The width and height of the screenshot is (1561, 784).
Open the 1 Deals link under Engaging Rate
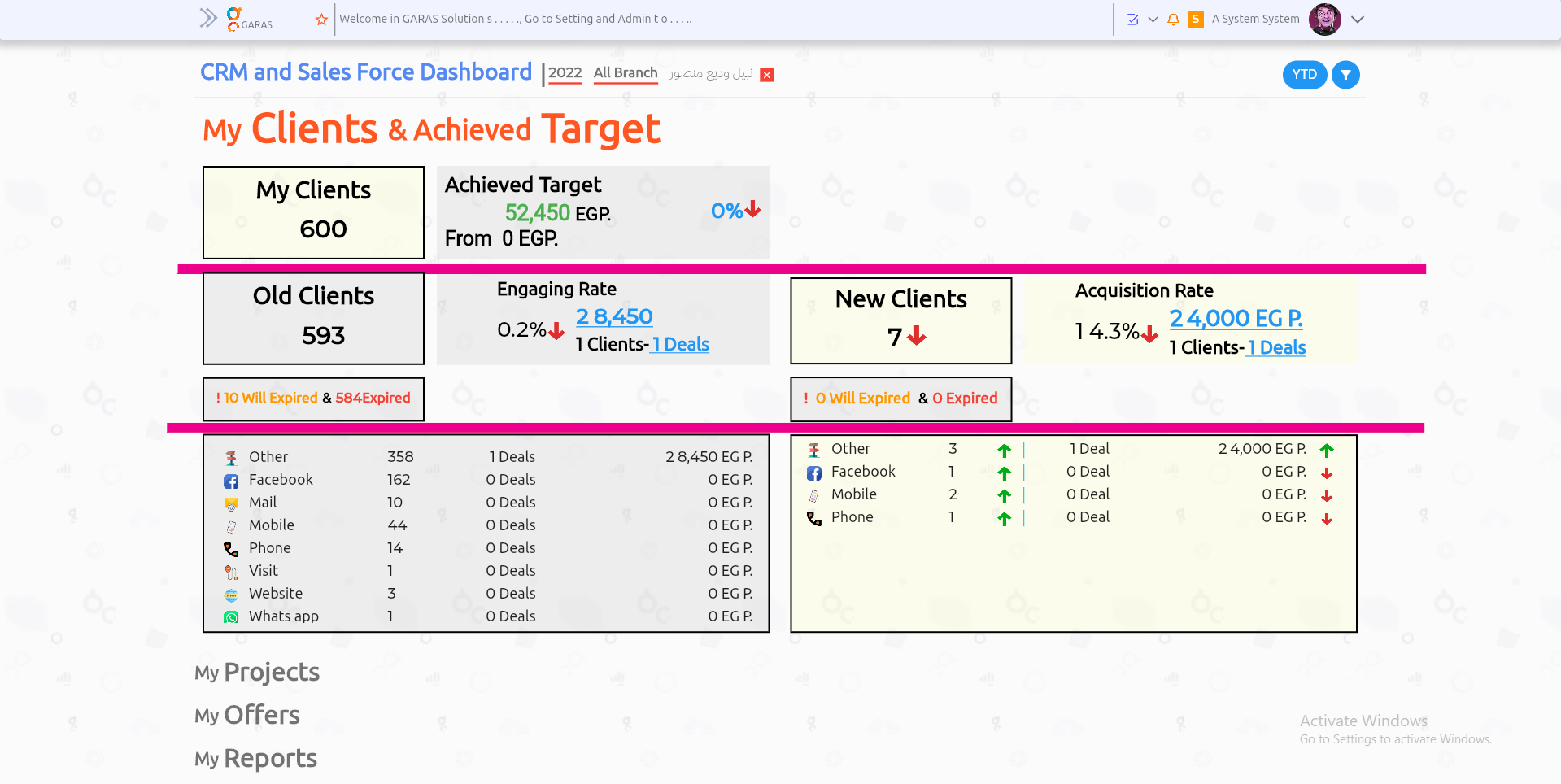(681, 345)
